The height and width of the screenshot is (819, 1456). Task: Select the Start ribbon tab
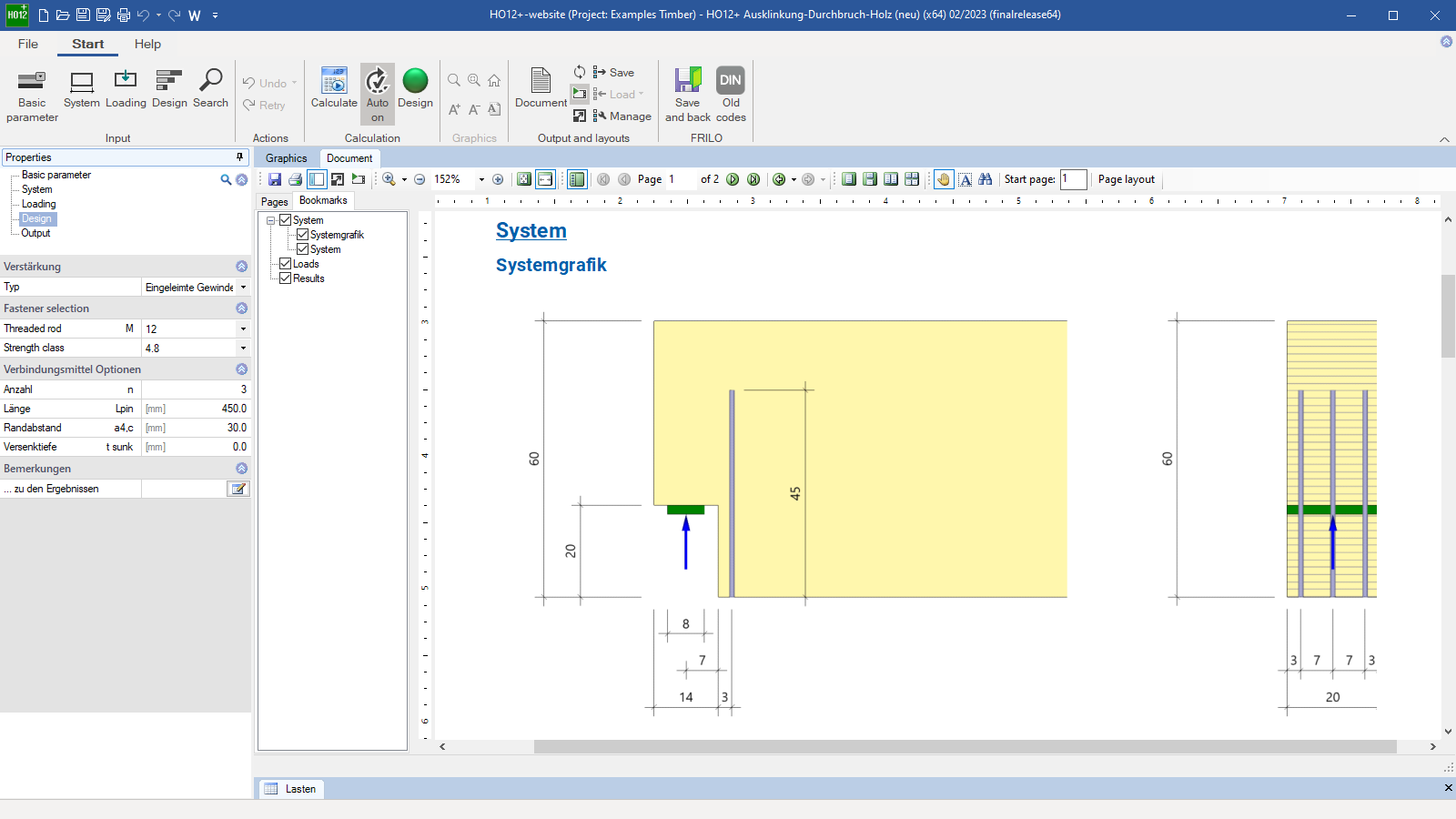[x=88, y=44]
